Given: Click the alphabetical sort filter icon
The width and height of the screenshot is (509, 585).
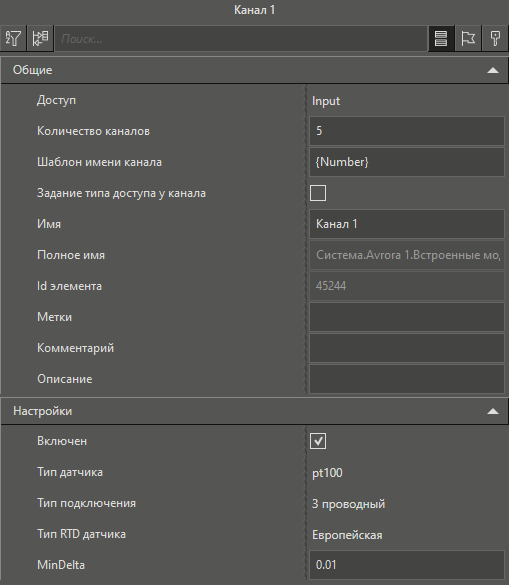Looking at the screenshot, I should click(x=13, y=38).
